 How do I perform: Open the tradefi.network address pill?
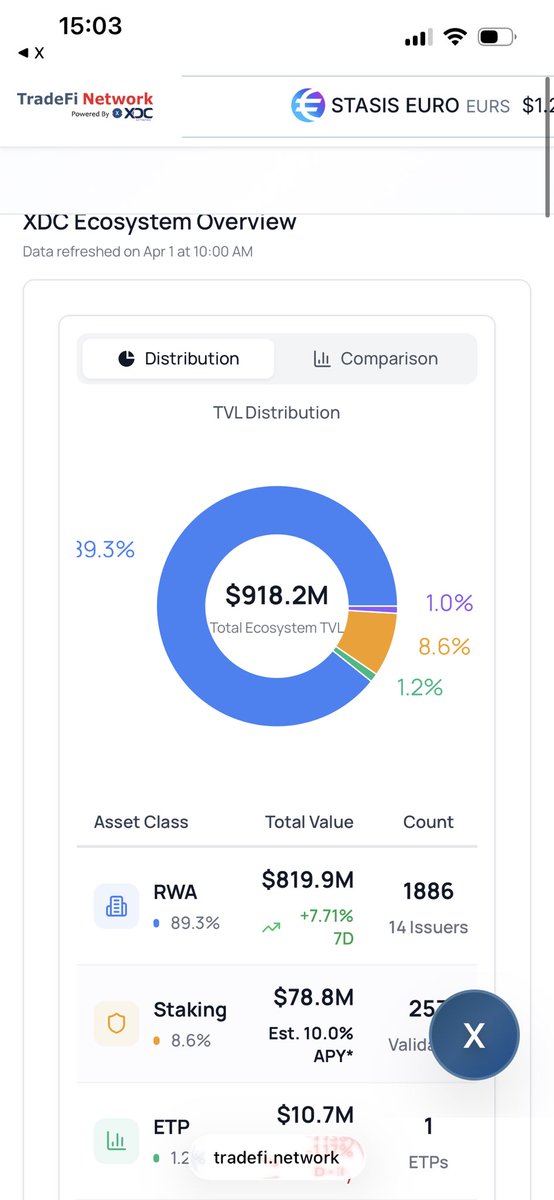[276, 1158]
